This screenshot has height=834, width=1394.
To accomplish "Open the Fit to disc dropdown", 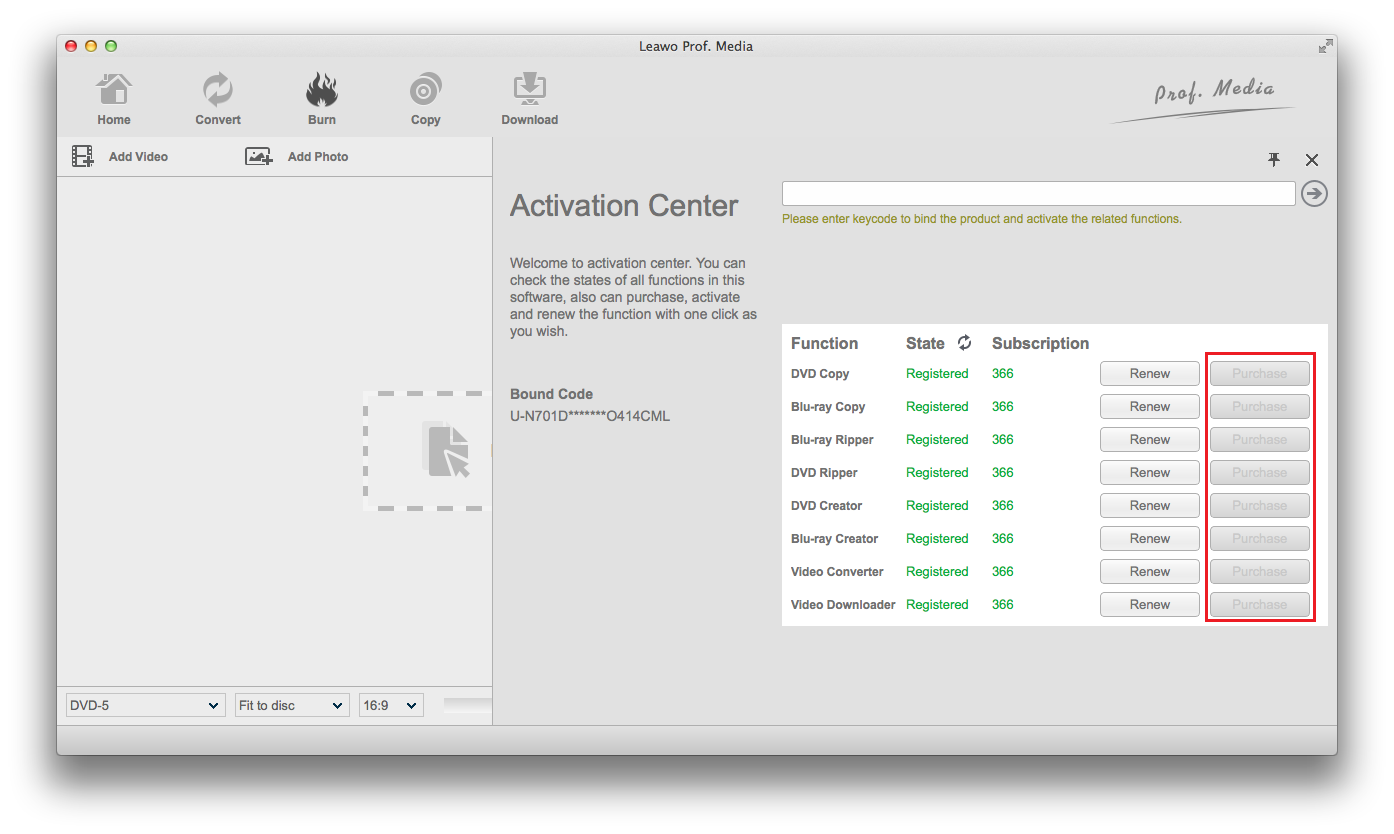I will click(x=291, y=706).
